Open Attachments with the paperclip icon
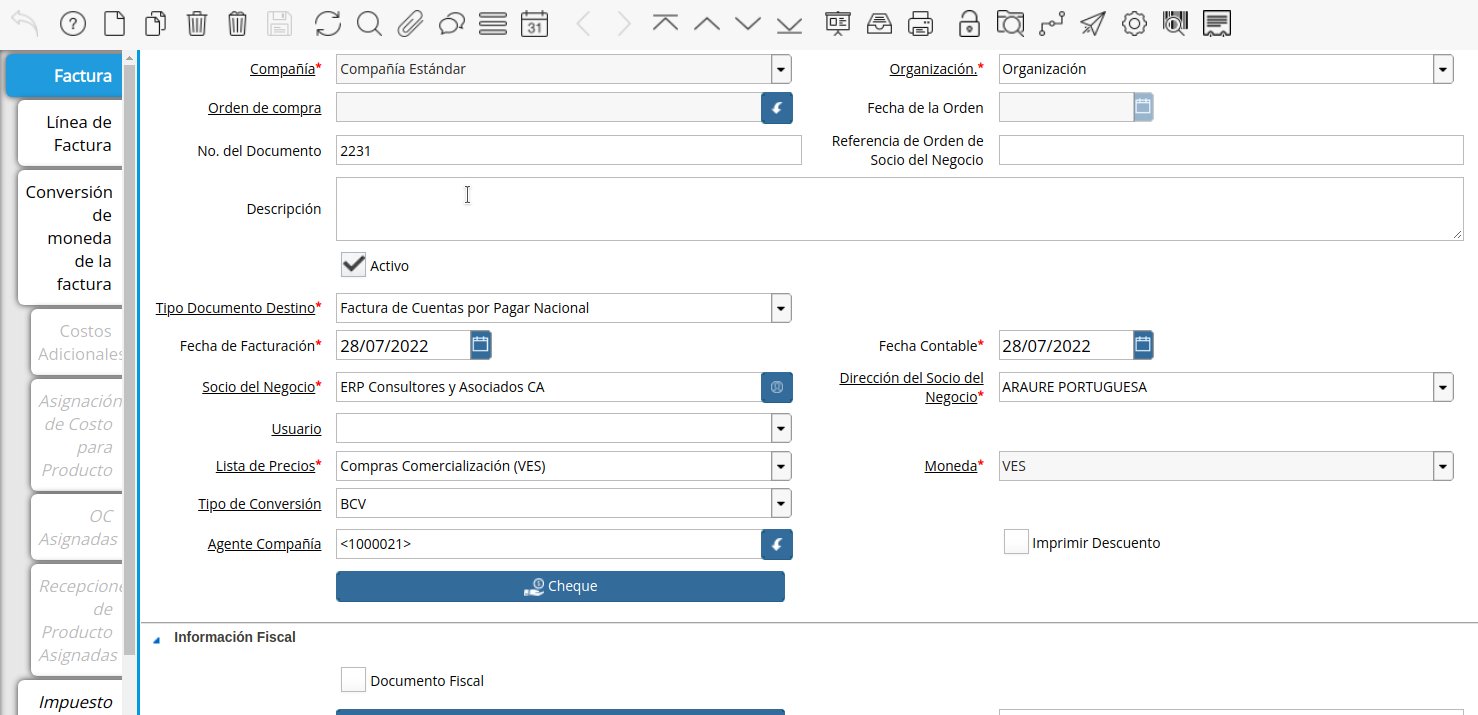1478x715 pixels. coord(410,24)
